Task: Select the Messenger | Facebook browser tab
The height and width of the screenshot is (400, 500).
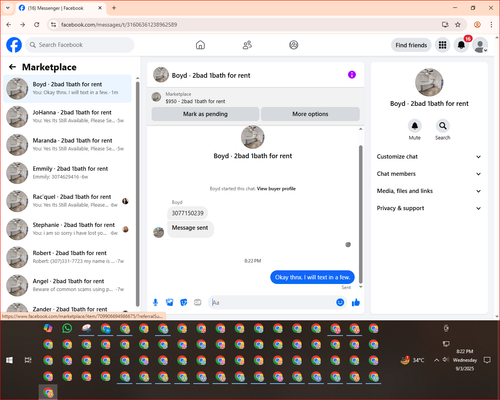Action: tap(61, 8)
